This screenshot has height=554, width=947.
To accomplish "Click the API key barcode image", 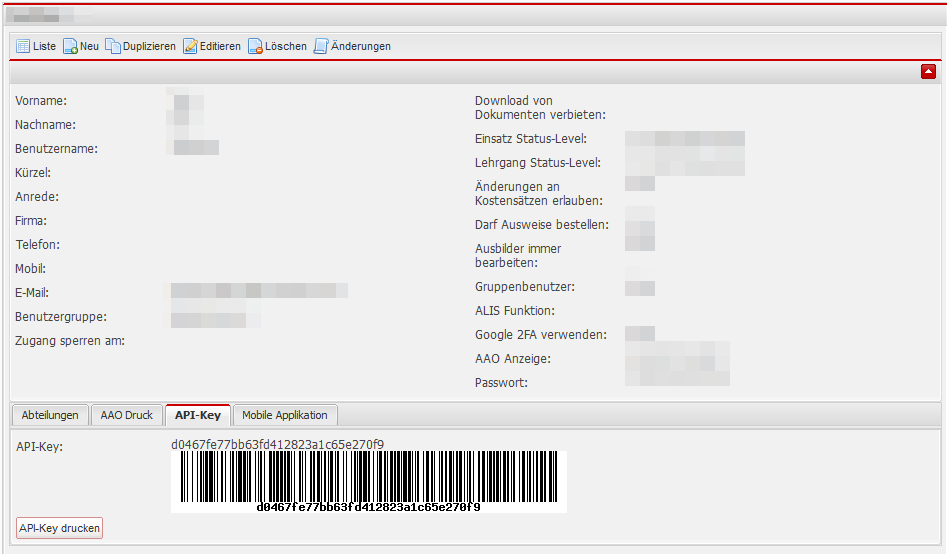I will coord(368,478).
